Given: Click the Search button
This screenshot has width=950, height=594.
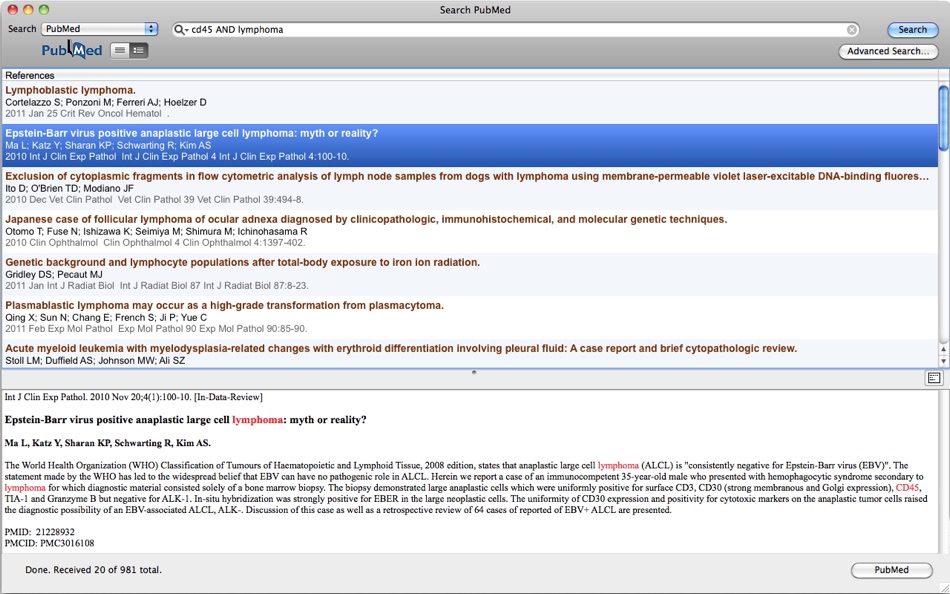Looking at the screenshot, I should click(912, 29).
